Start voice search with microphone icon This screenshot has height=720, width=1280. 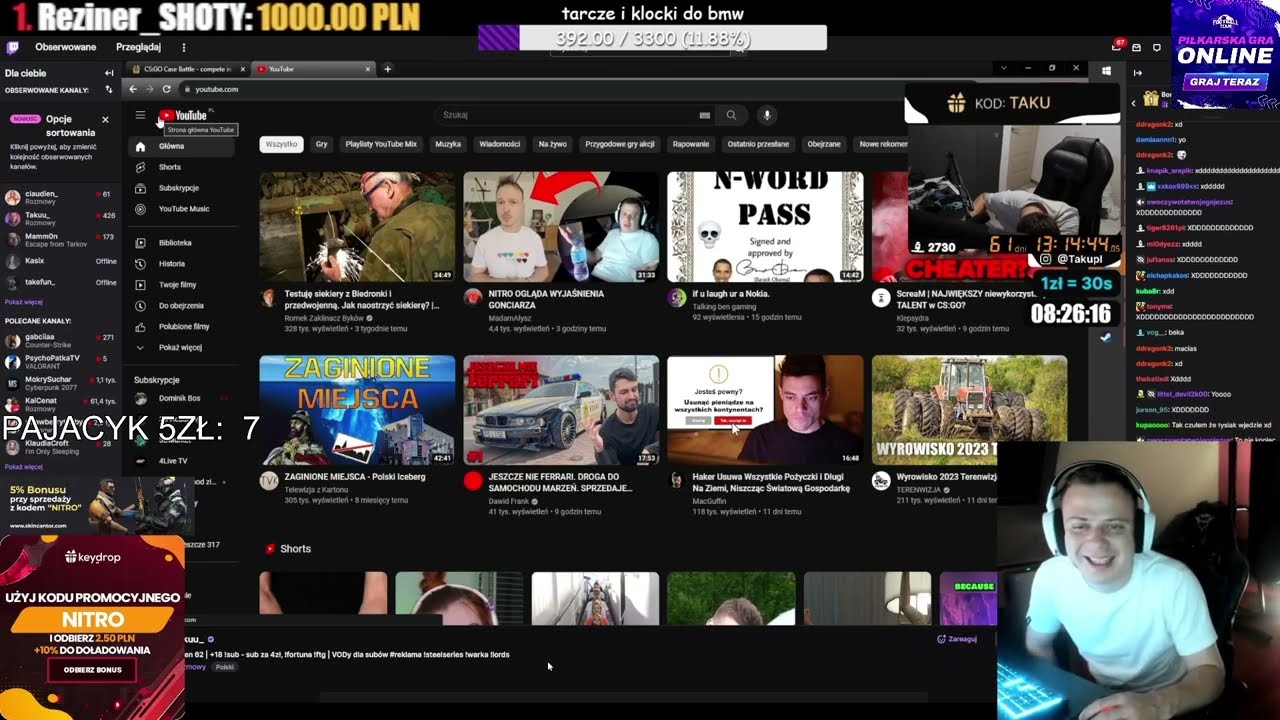[x=767, y=115]
